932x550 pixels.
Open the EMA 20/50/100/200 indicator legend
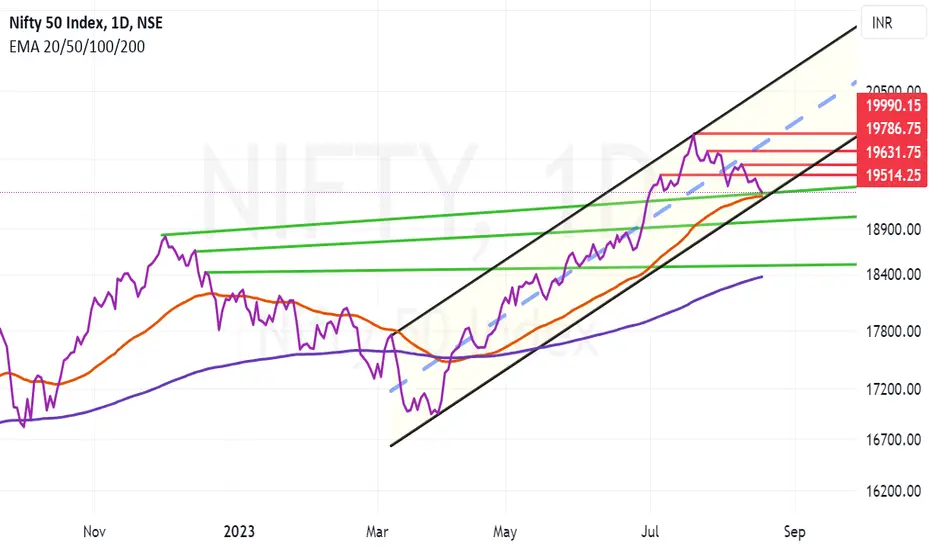(77, 46)
